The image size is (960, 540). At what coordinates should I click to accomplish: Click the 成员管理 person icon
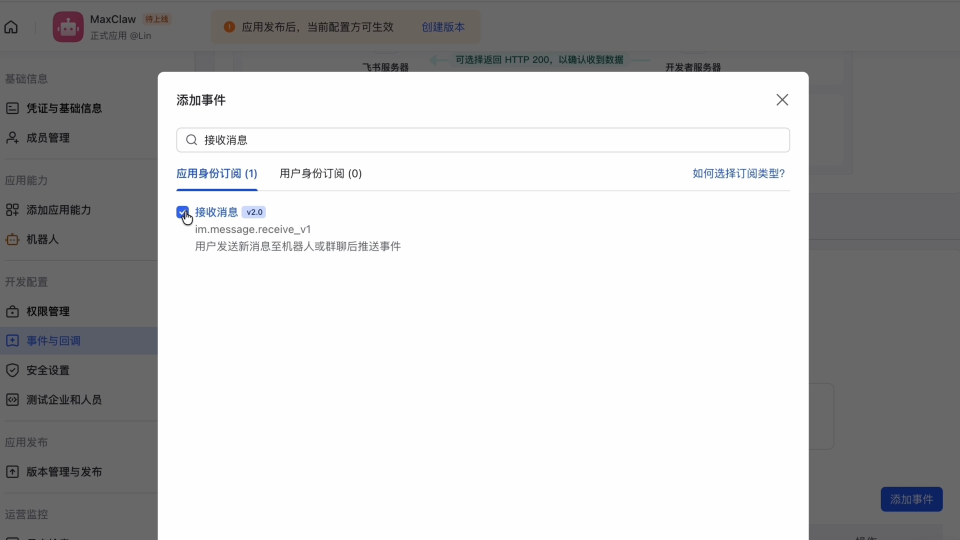[x=12, y=138]
